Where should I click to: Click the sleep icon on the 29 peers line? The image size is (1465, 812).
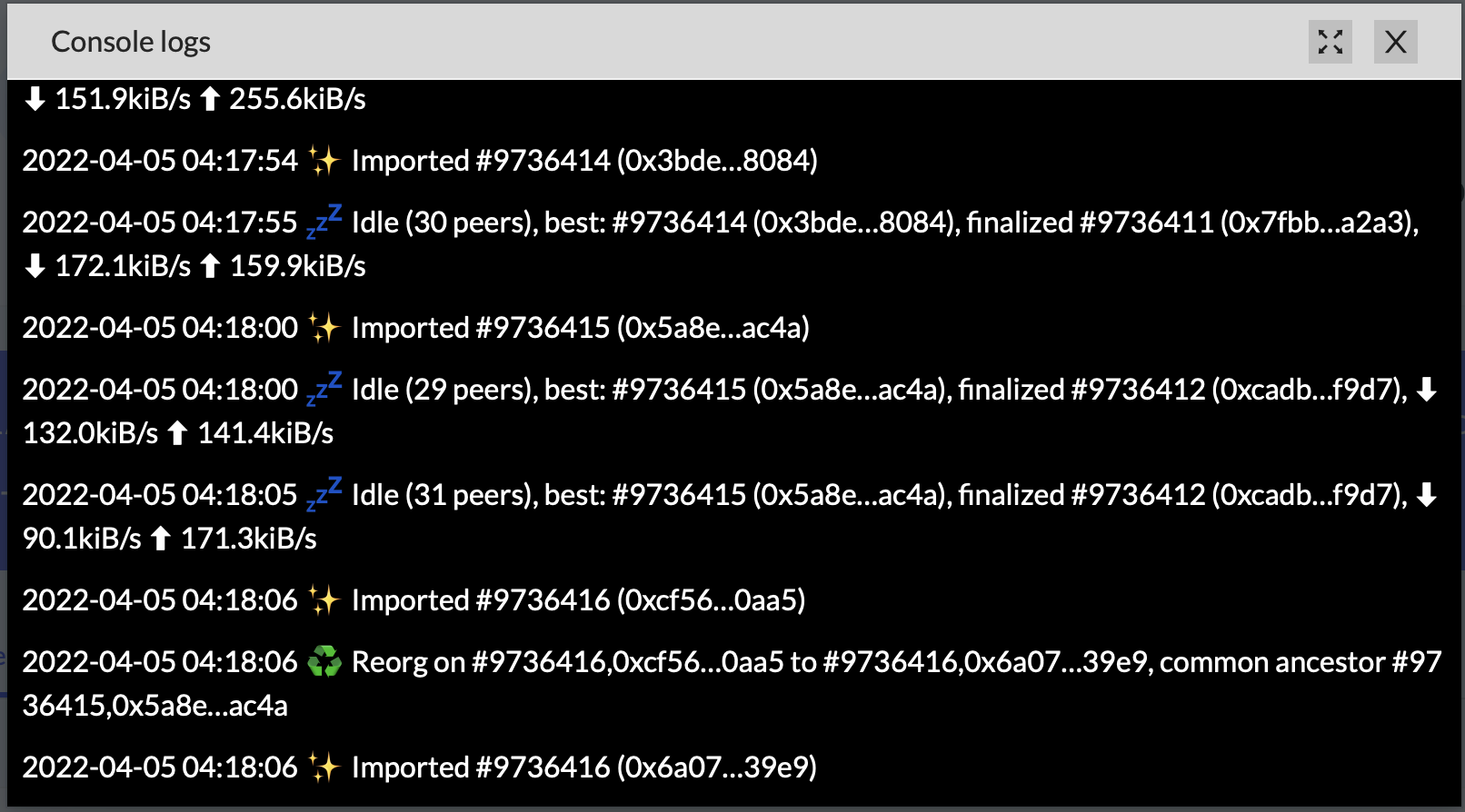pyautogui.click(x=324, y=389)
